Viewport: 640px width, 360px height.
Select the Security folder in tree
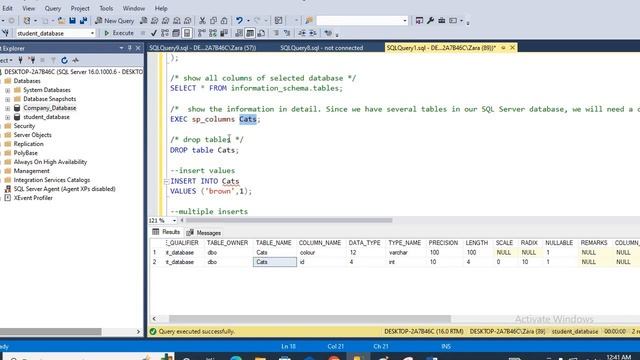(x=24, y=126)
